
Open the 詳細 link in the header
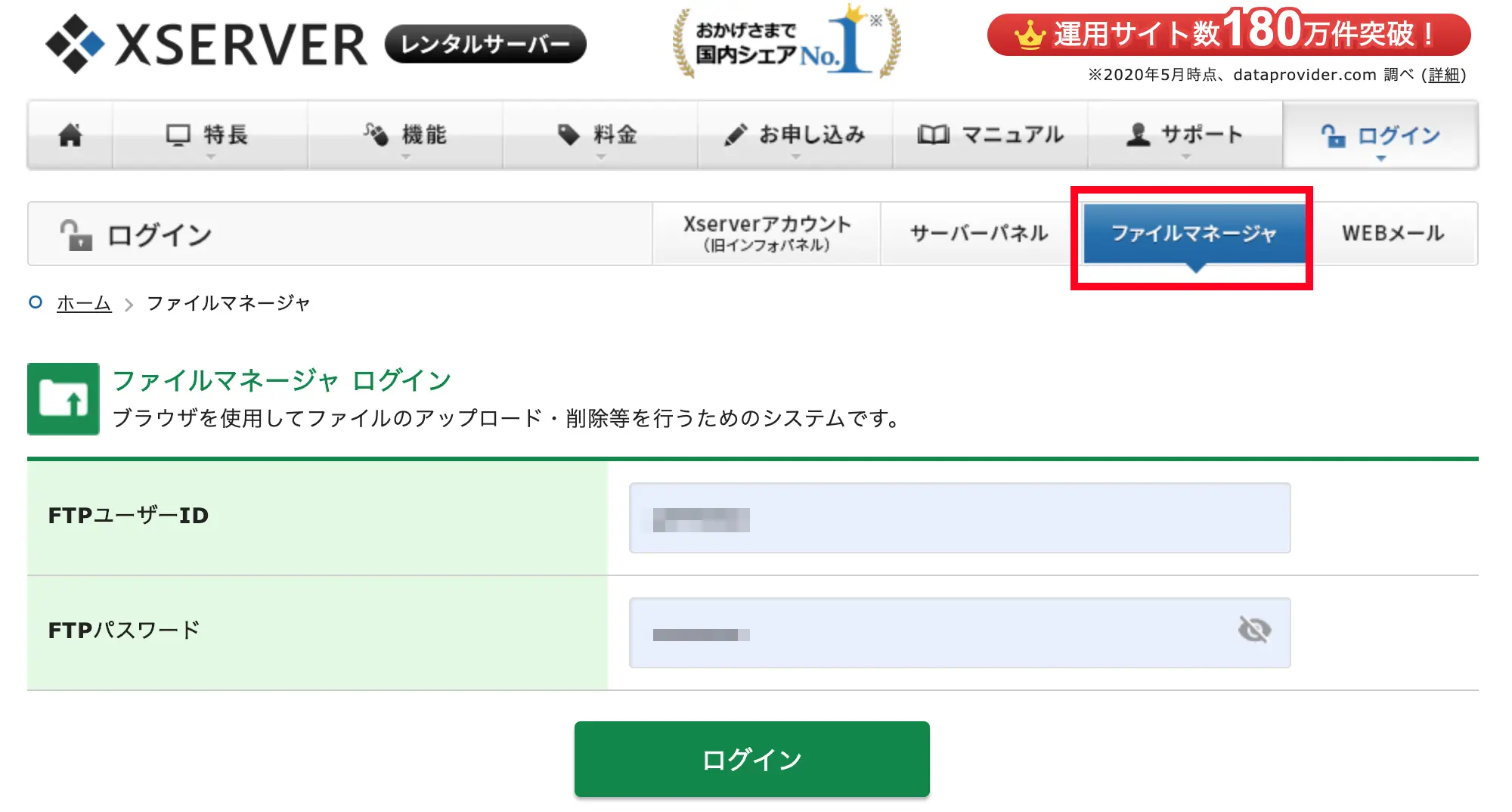pos(1444,75)
